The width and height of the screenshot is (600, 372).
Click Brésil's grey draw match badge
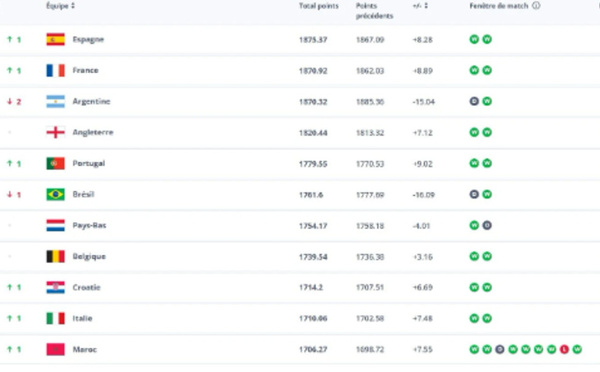tap(474, 194)
